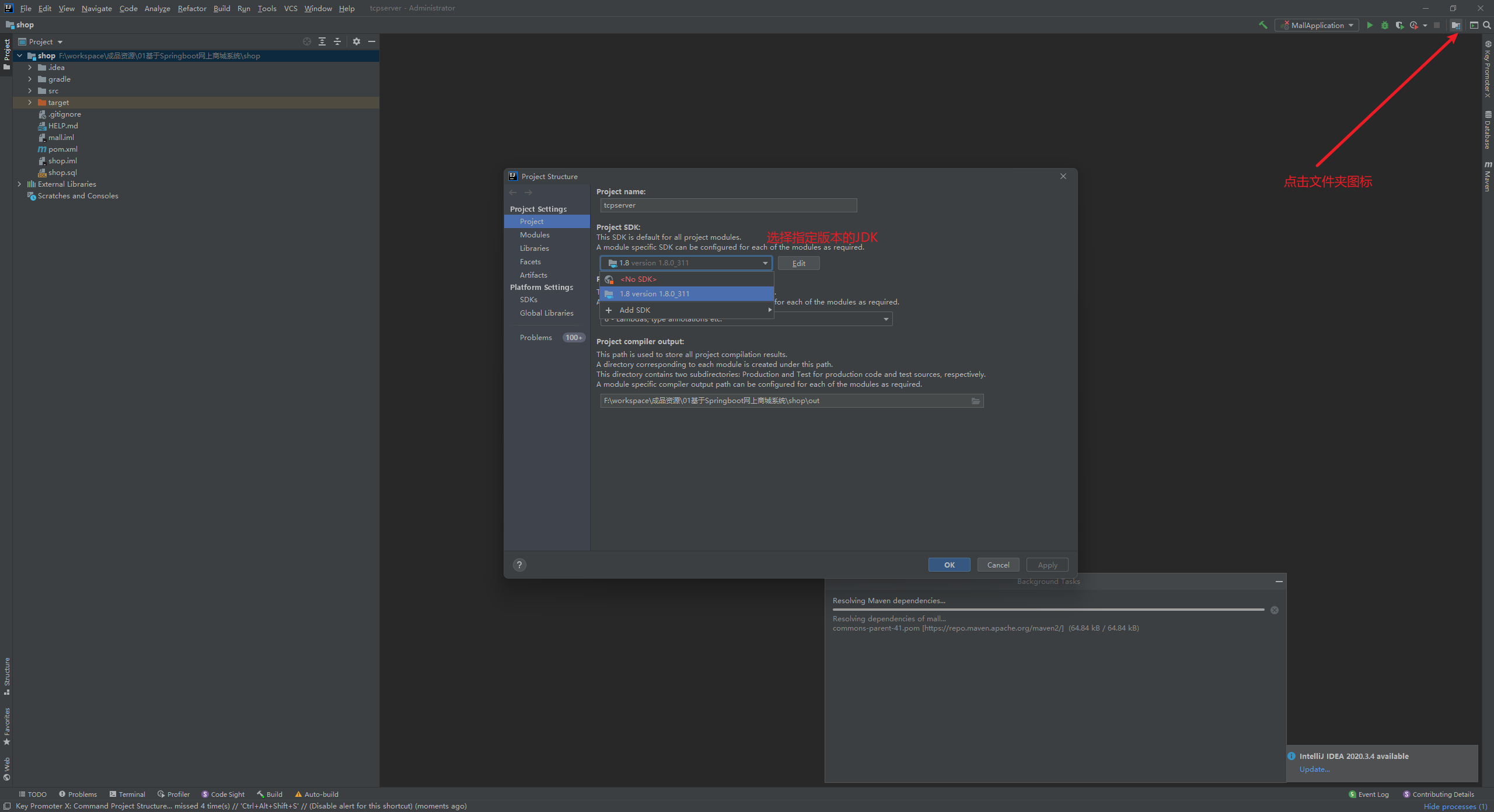Open the VCS menu
The width and height of the screenshot is (1494, 812).
(291, 8)
